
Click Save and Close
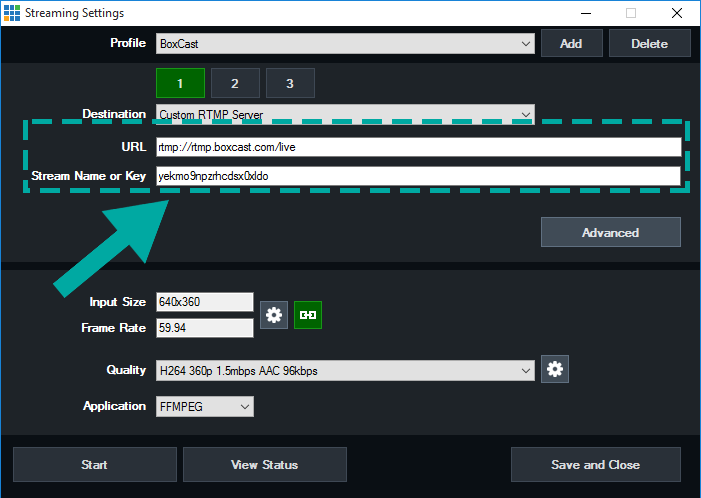point(595,465)
